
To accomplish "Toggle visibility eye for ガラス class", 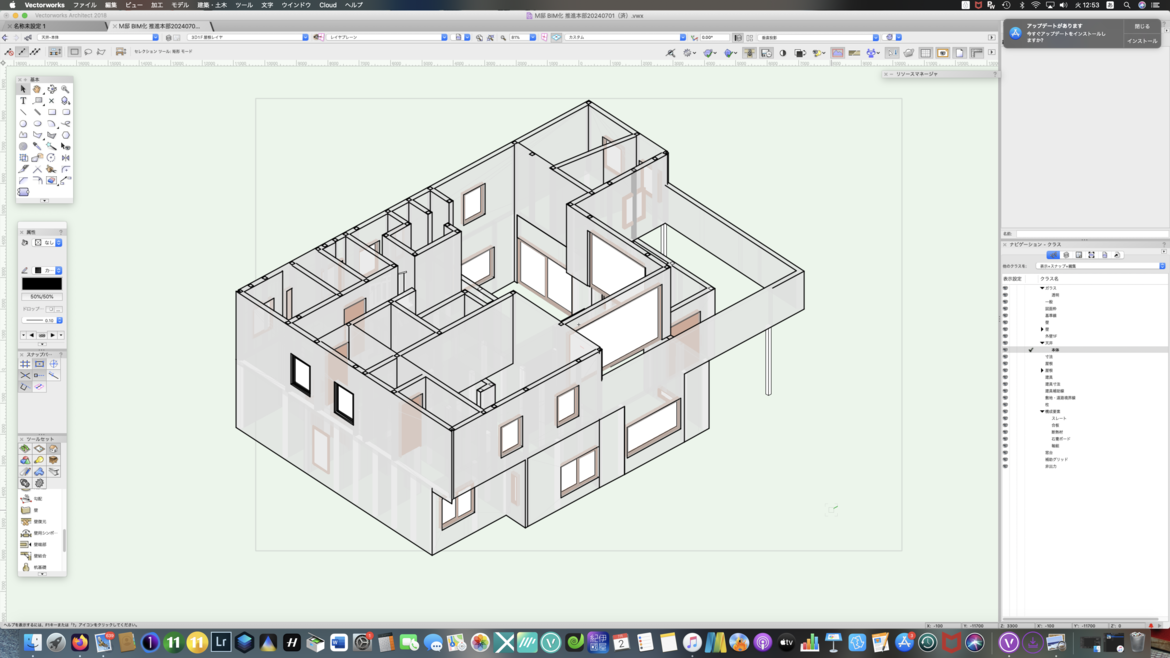I will pos(1005,288).
